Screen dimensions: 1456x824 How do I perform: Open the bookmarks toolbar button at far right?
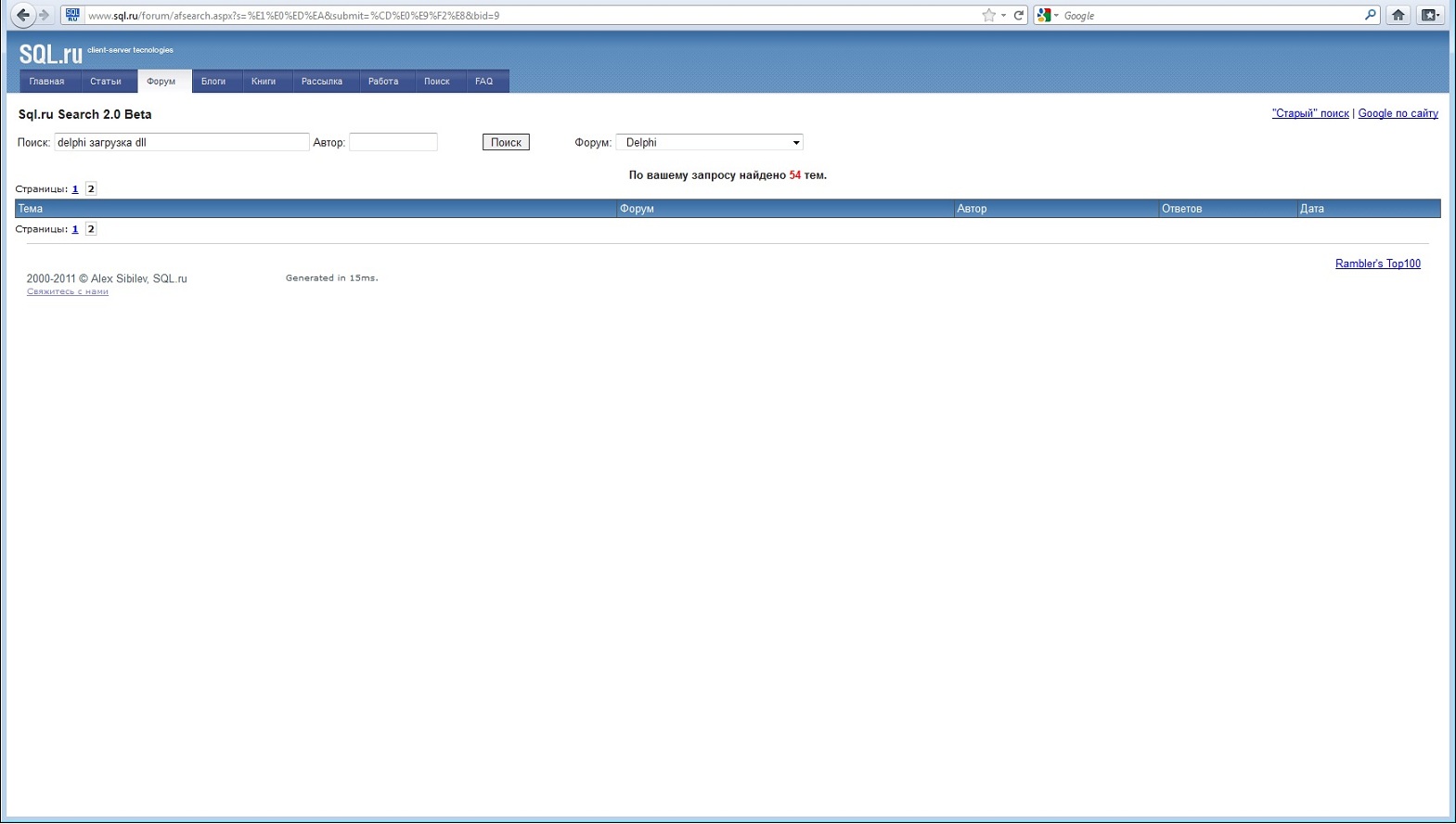1430,15
